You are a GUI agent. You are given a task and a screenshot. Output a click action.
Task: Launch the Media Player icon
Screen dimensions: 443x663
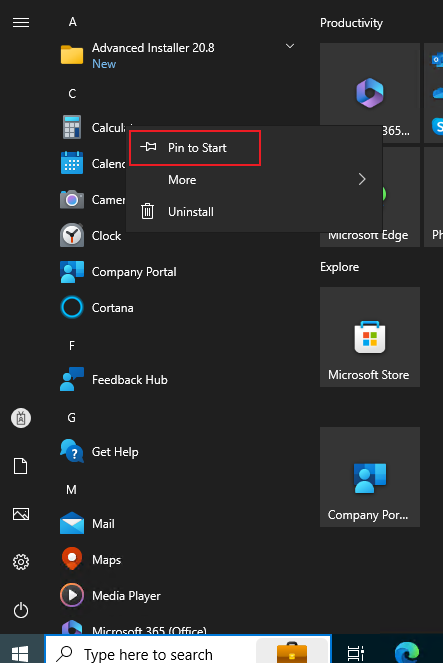click(72, 595)
